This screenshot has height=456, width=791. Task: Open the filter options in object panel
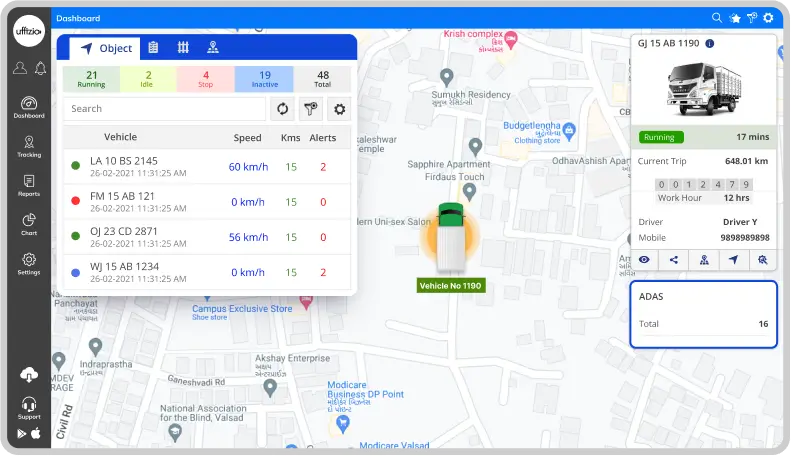tap(311, 109)
